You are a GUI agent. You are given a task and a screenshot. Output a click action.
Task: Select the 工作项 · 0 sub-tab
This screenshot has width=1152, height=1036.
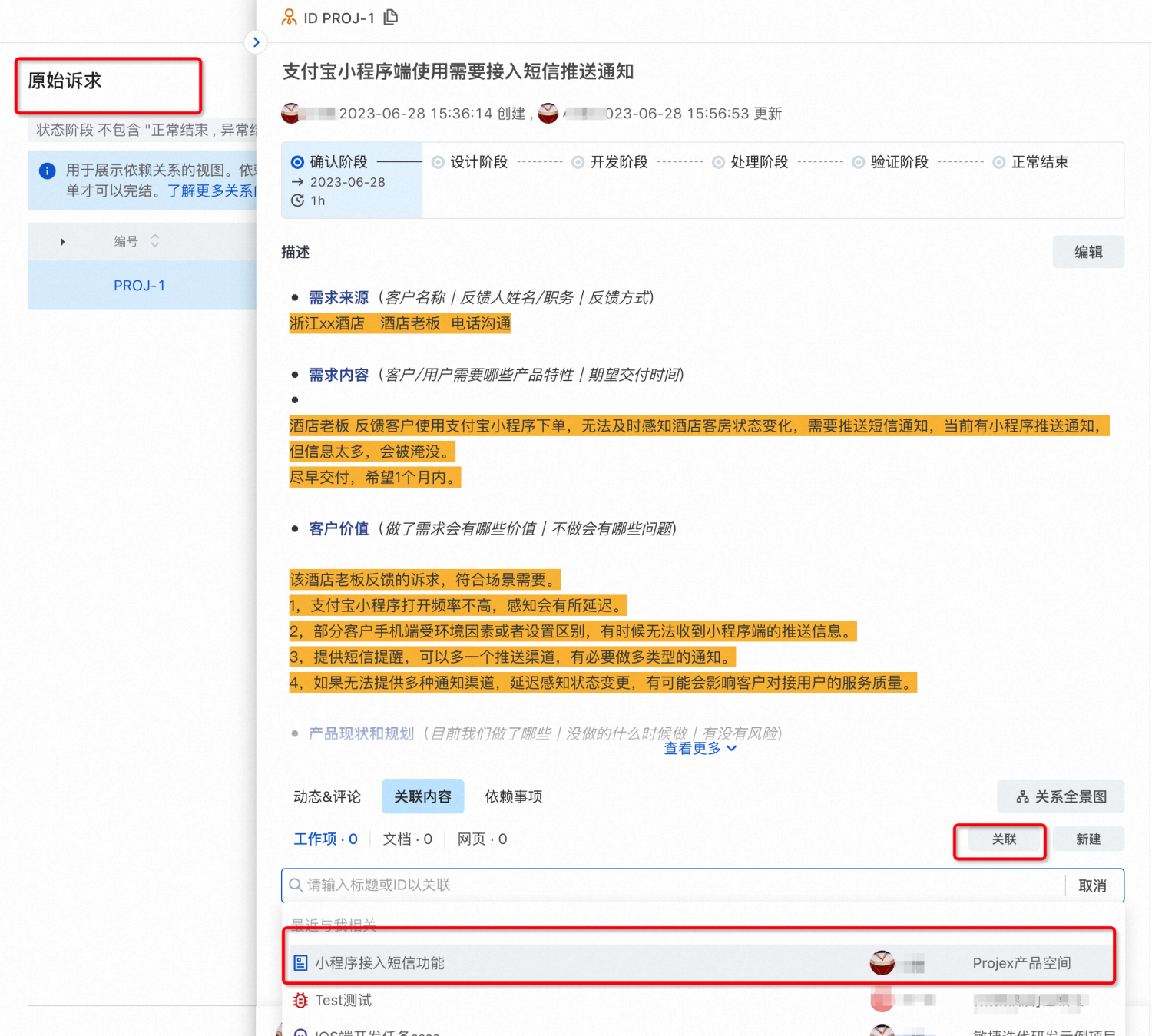(326, 839)
